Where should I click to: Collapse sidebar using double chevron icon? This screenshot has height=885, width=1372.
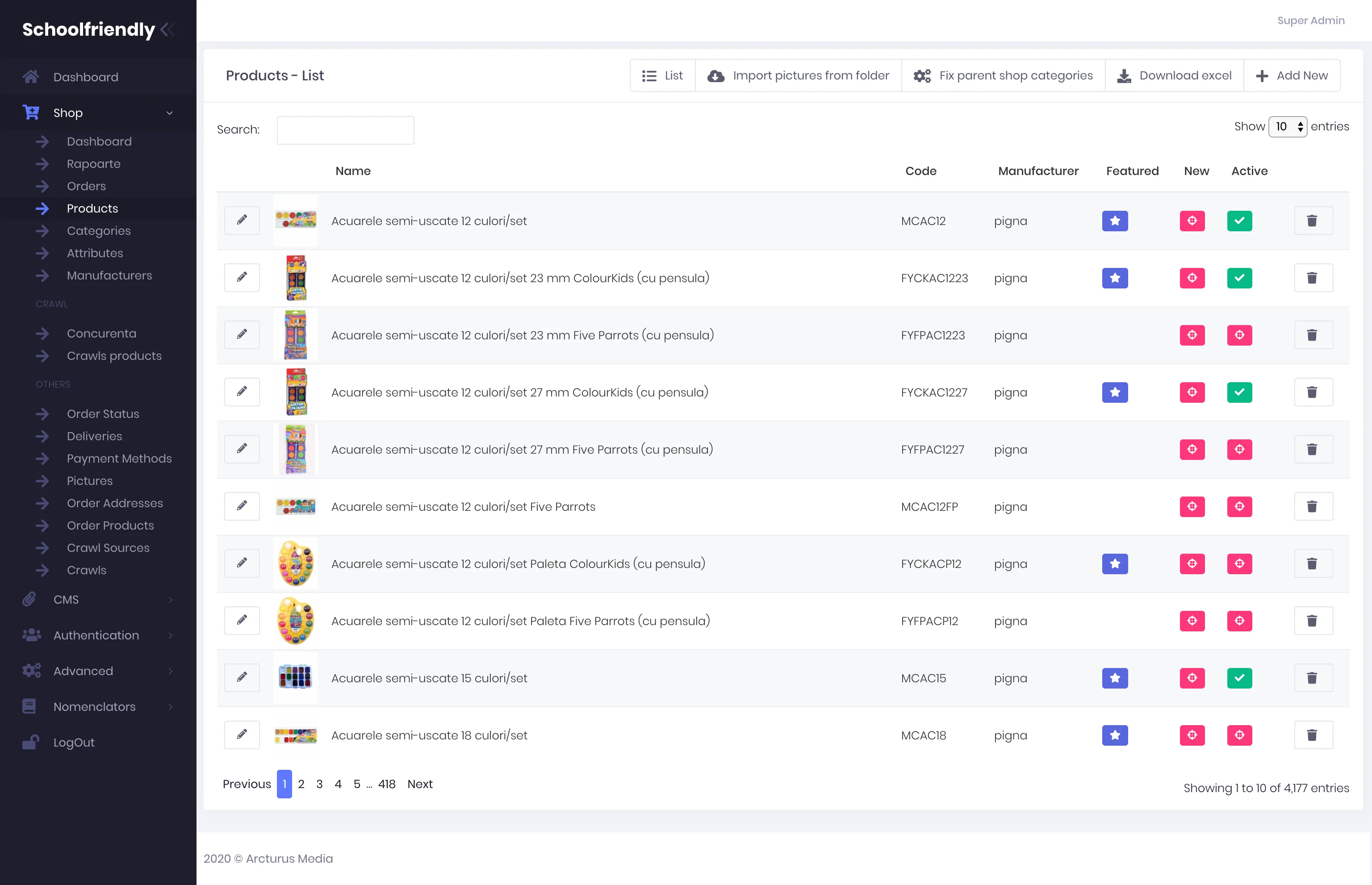168,29
